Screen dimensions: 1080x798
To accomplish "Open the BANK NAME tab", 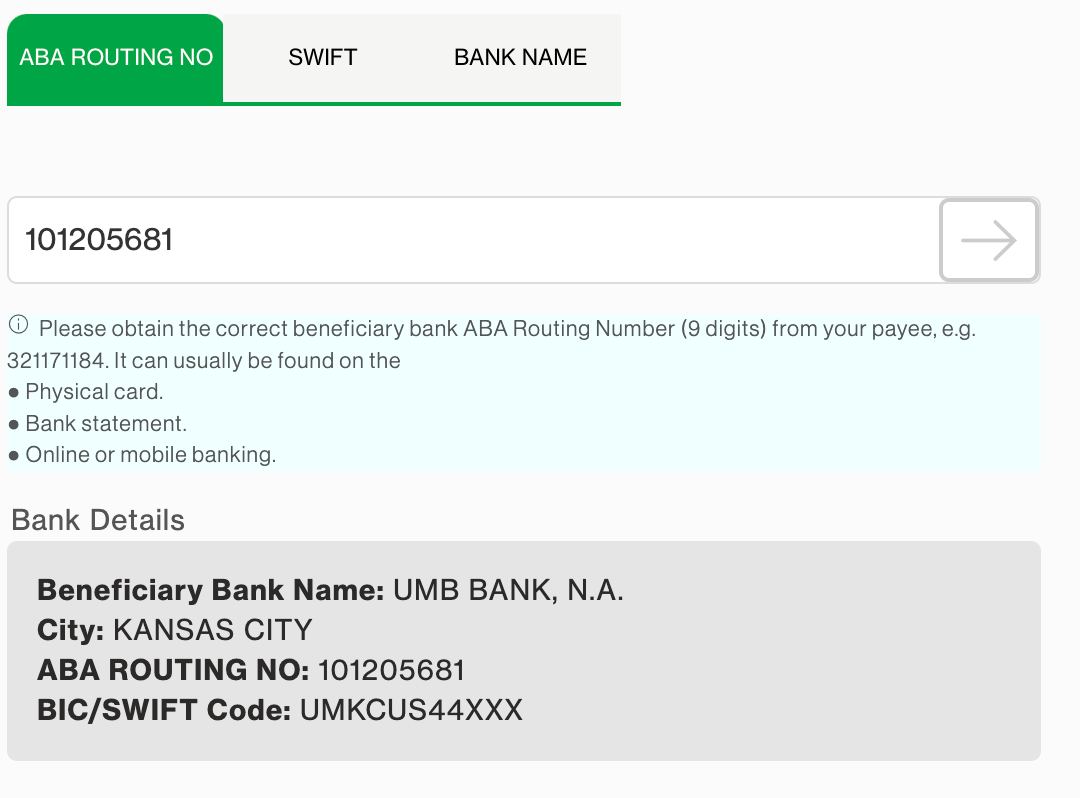I will point(519,57).
